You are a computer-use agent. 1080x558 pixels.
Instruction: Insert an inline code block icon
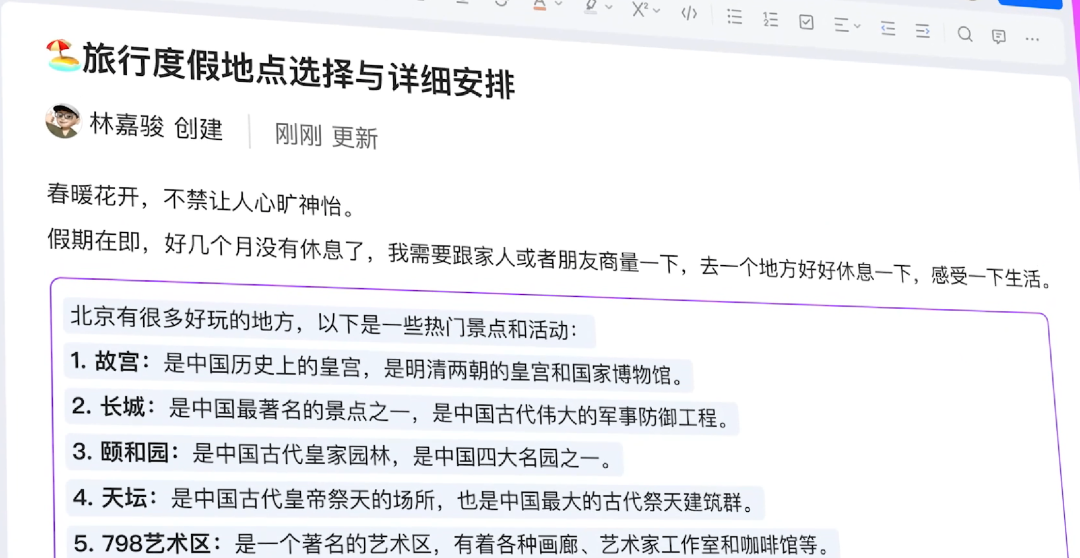pyautogui.click(x=689, y=13)
